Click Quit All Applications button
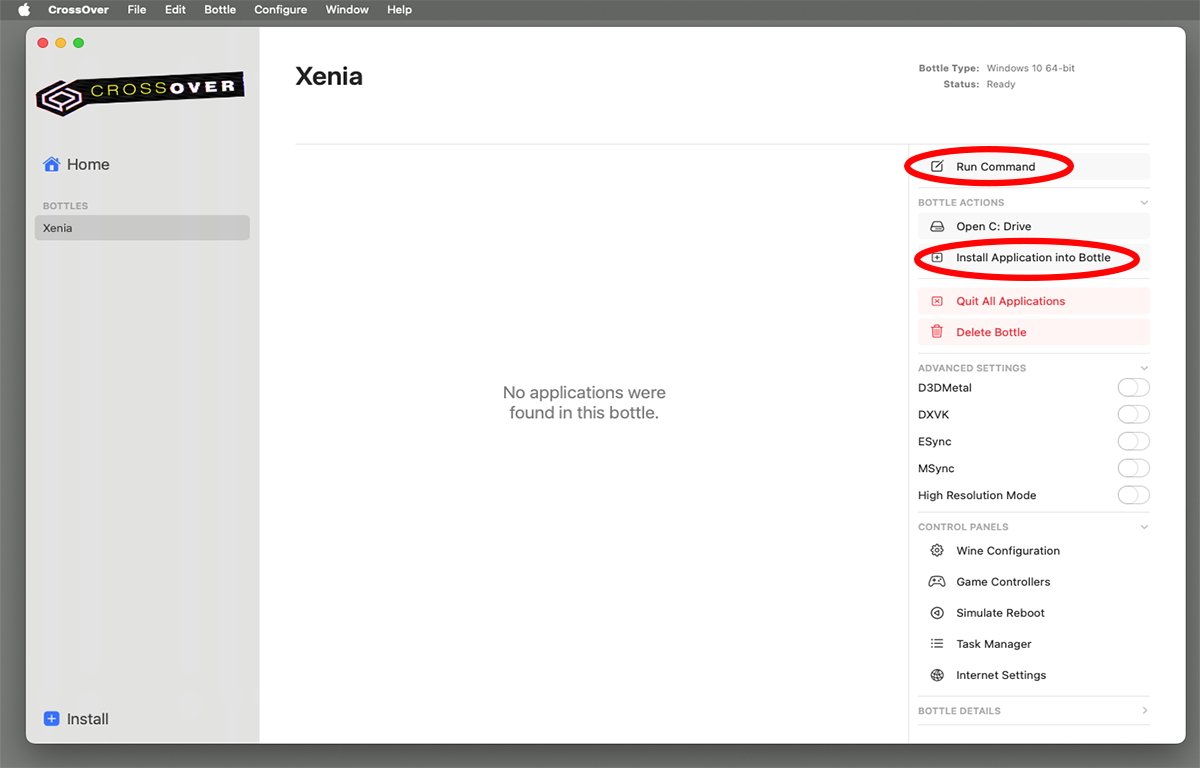 click(1034, 301)
